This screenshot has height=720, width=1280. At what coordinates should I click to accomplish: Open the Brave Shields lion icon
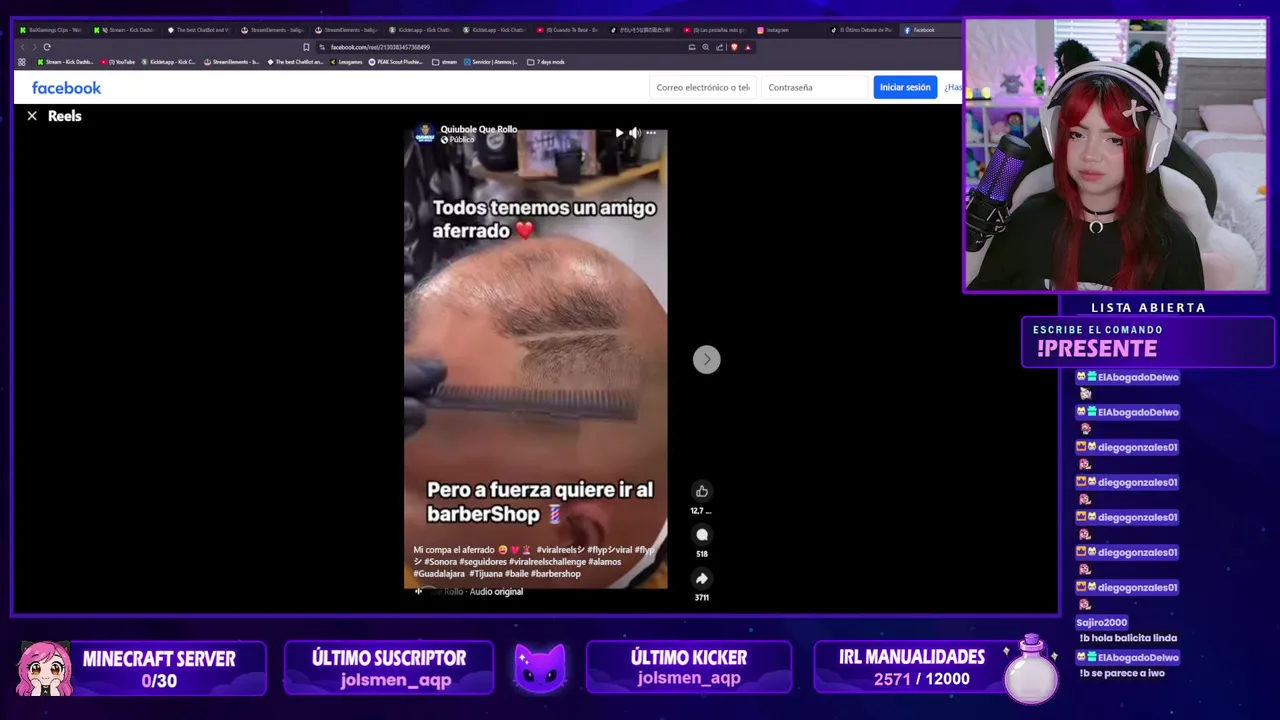pyautogui.click(x=734, y=47)
